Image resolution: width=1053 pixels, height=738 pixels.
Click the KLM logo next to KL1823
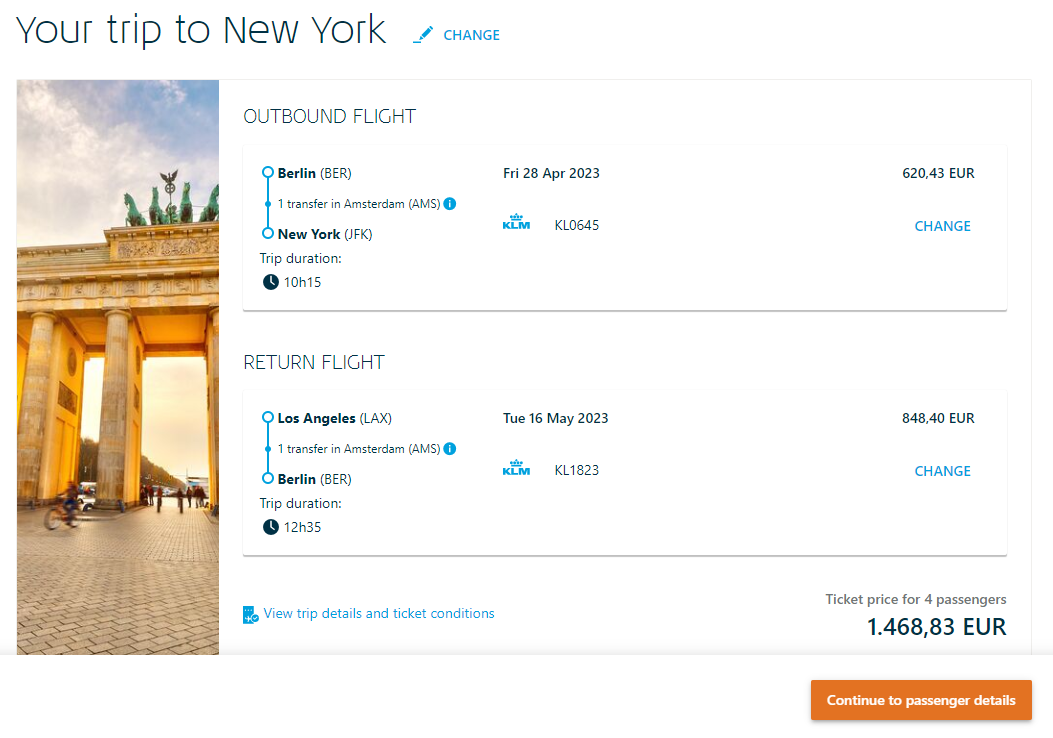click(516, 467)
